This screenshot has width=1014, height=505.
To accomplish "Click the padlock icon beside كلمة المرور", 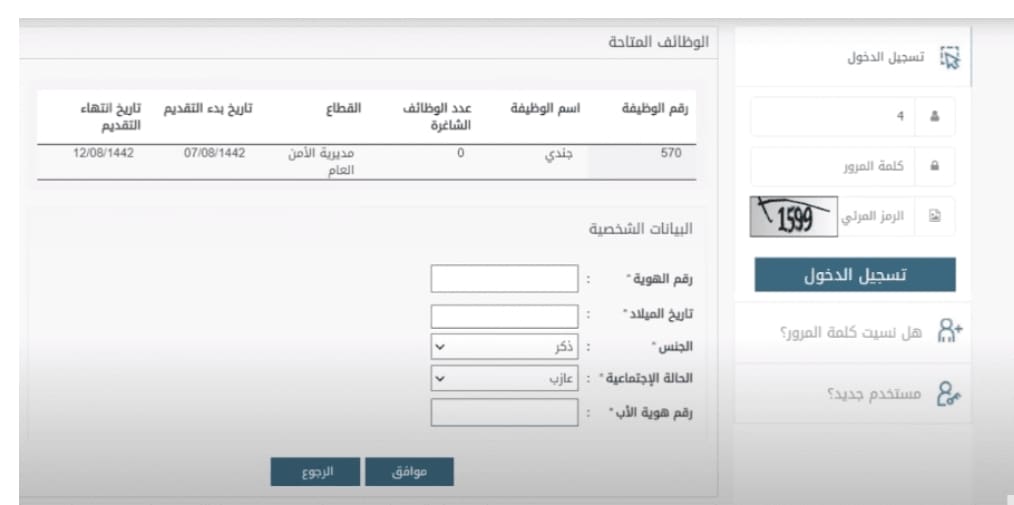I will coord(934,166).
